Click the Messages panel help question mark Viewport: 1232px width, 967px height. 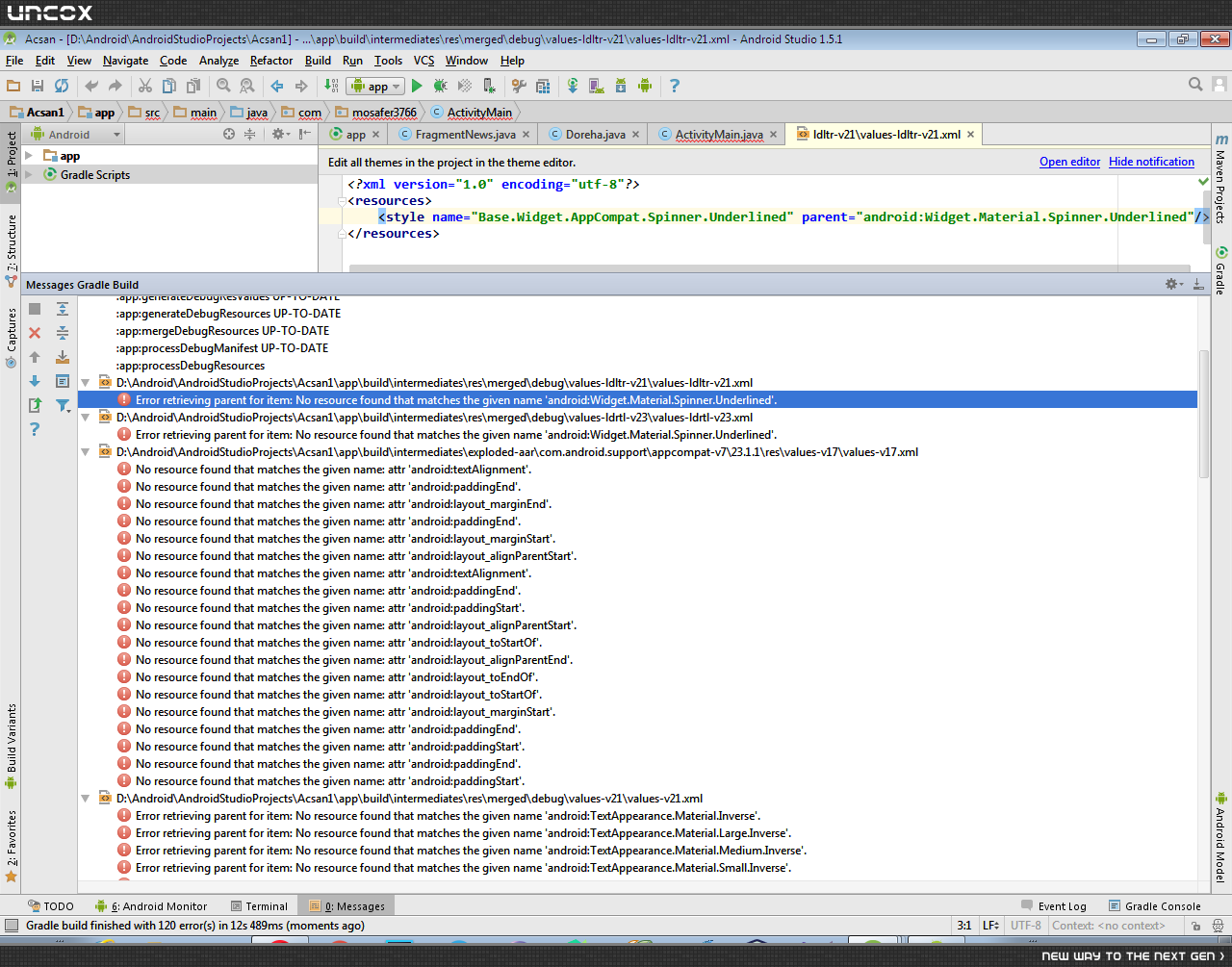[35, 429]
